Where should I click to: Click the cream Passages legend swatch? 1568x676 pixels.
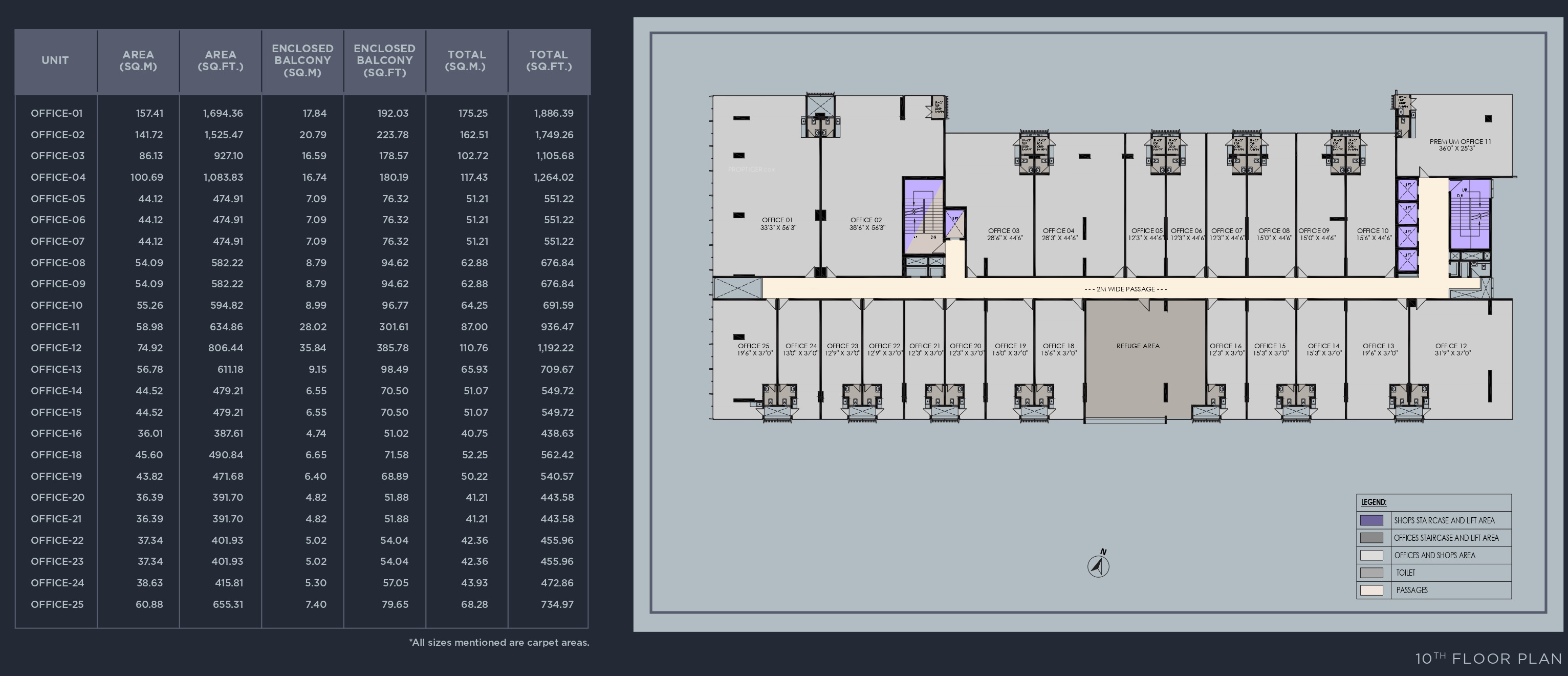pos(1371,590)
